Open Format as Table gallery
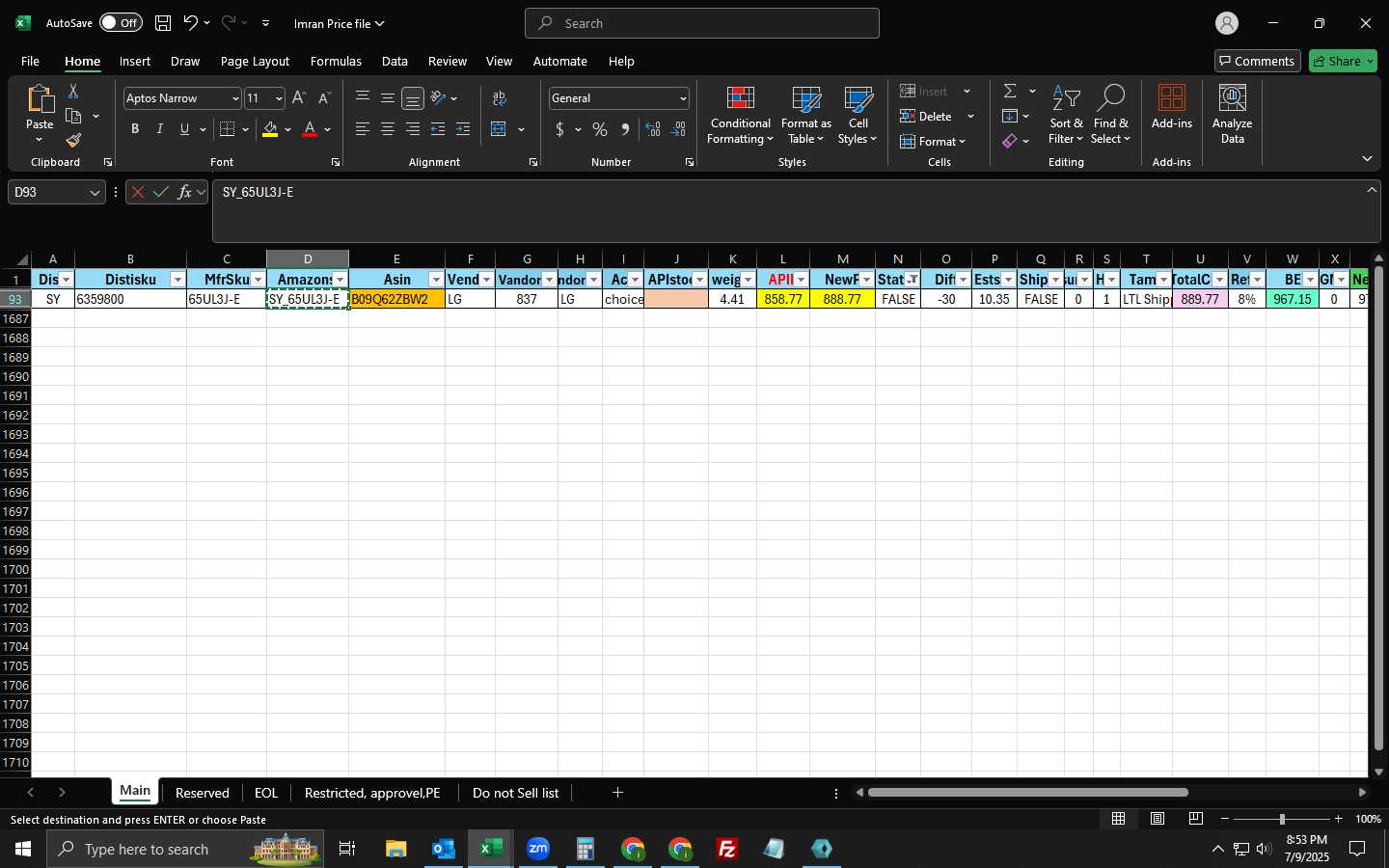The height and width of the screenshot is (868, 1389). point(805,116)
